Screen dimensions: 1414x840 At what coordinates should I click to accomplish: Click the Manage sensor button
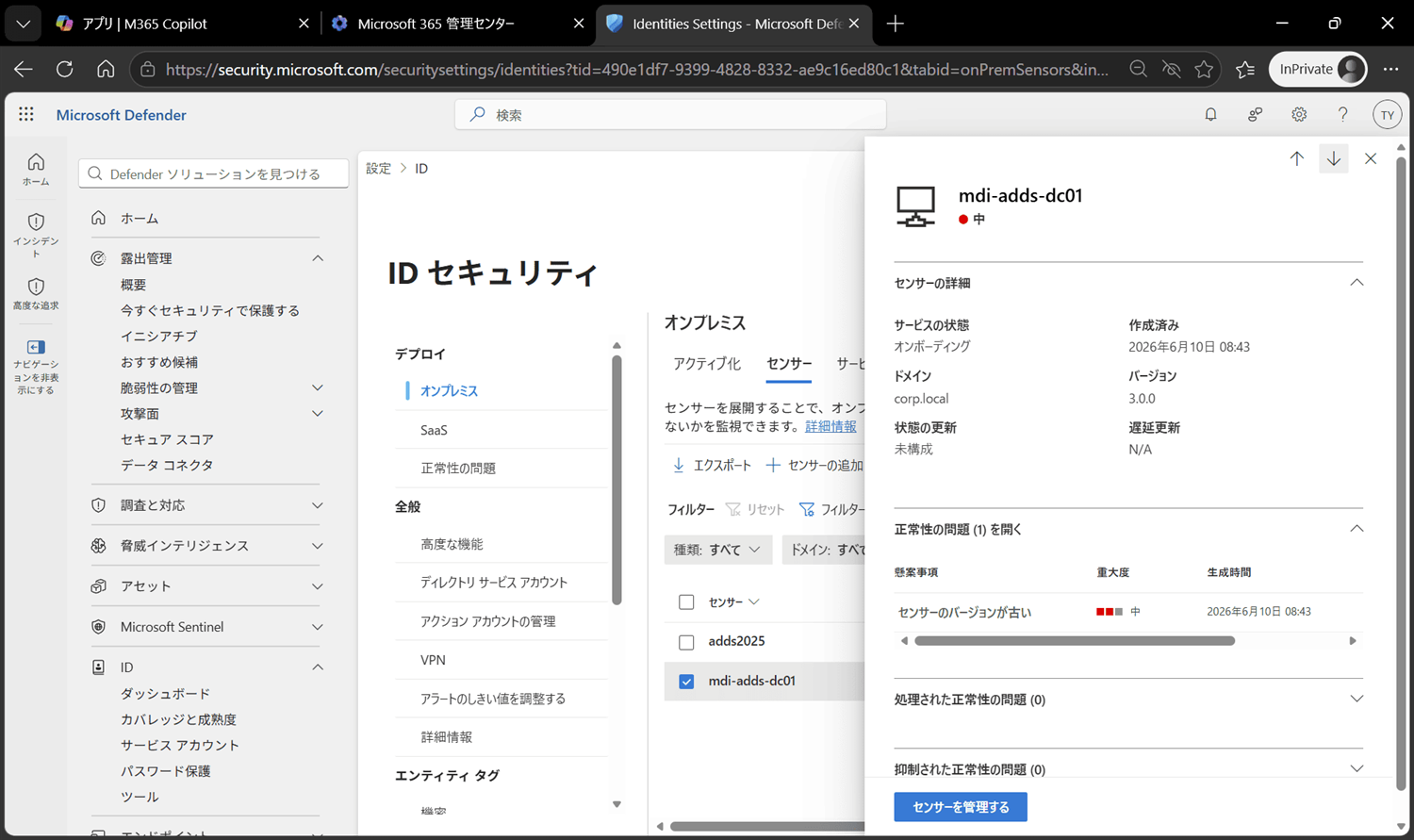961,807
